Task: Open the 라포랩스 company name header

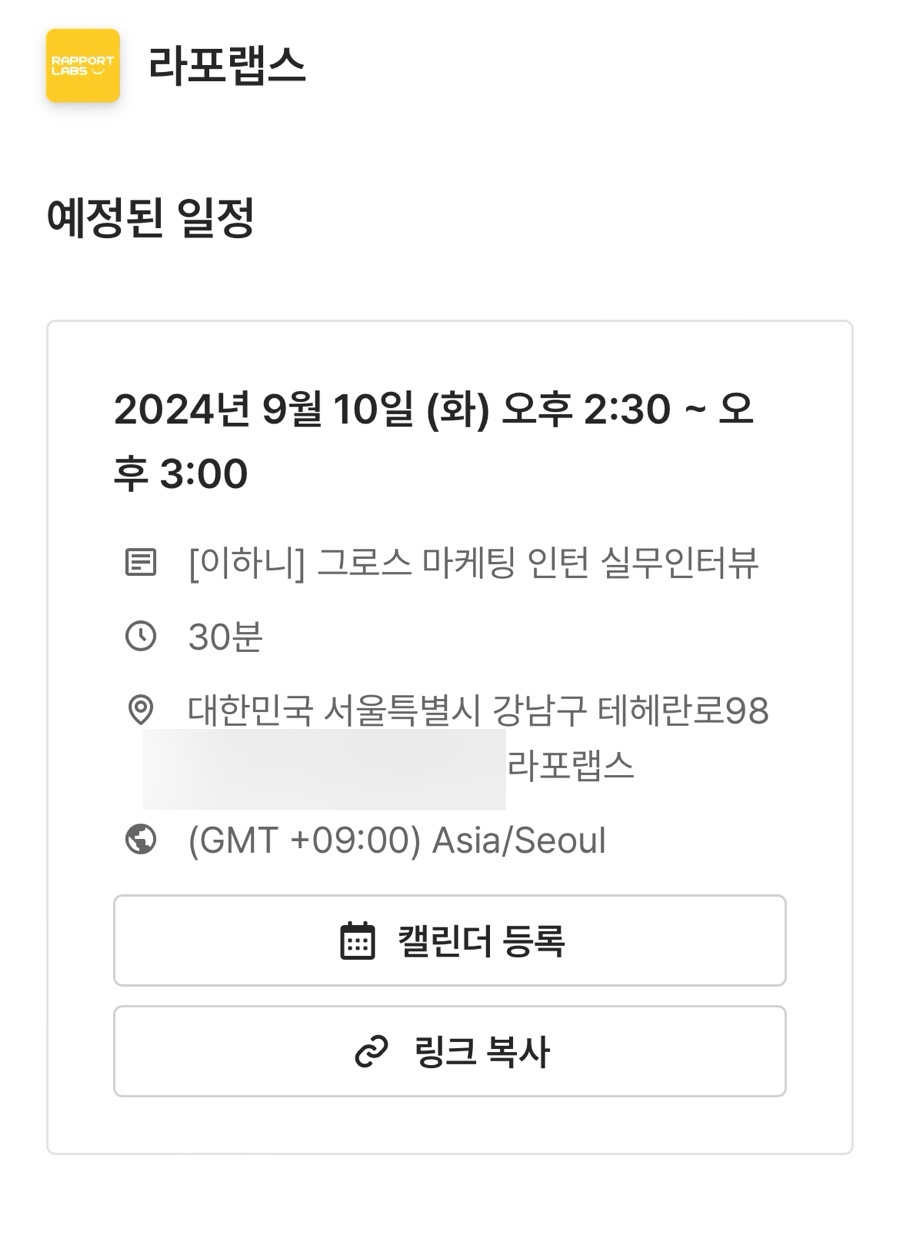Action: 227,66
